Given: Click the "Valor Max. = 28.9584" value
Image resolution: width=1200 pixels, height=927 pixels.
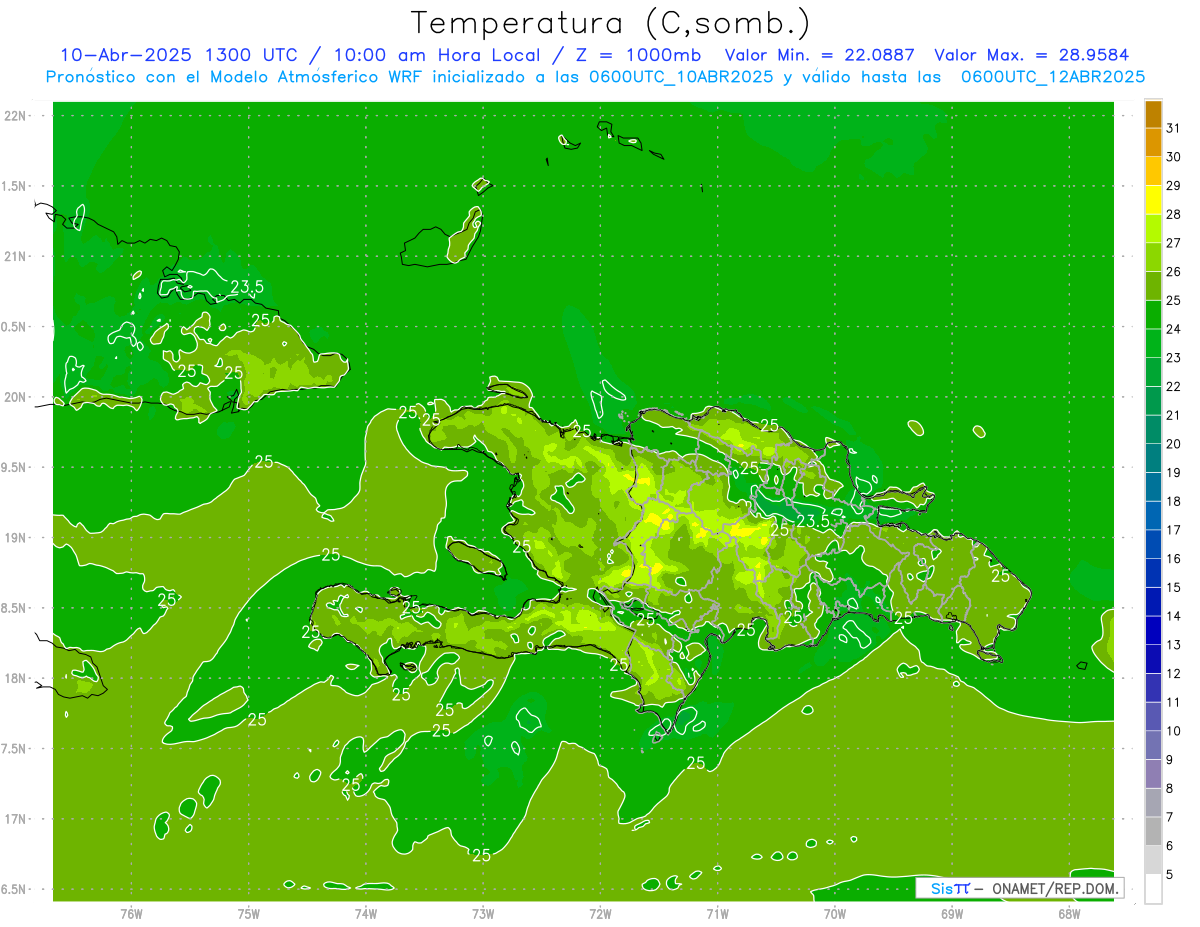Looking at the screenshot, I should tap(1035, 55).
